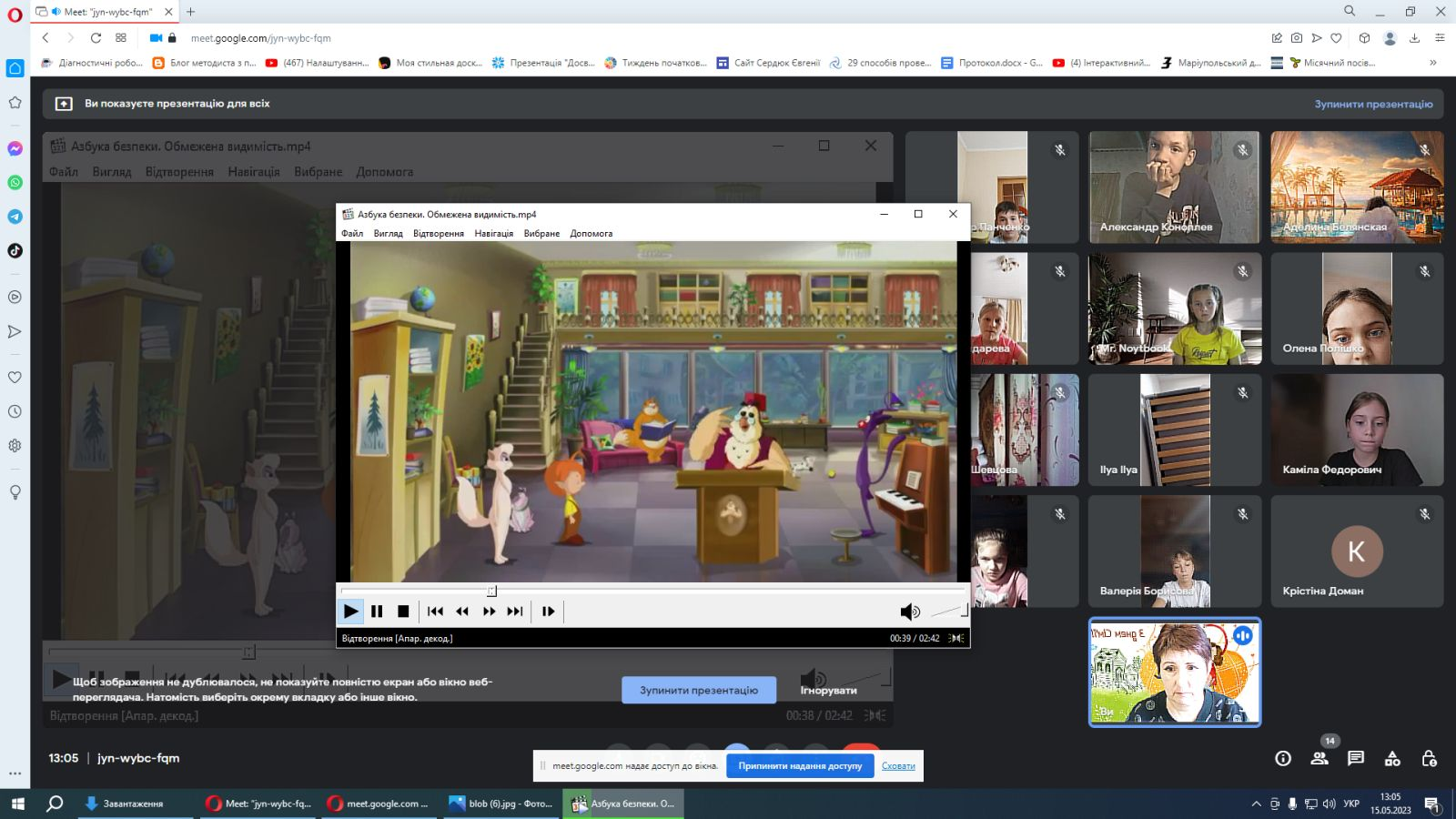
Task: Adjust the player's volume slider
Action: click(x=948, y=612)
